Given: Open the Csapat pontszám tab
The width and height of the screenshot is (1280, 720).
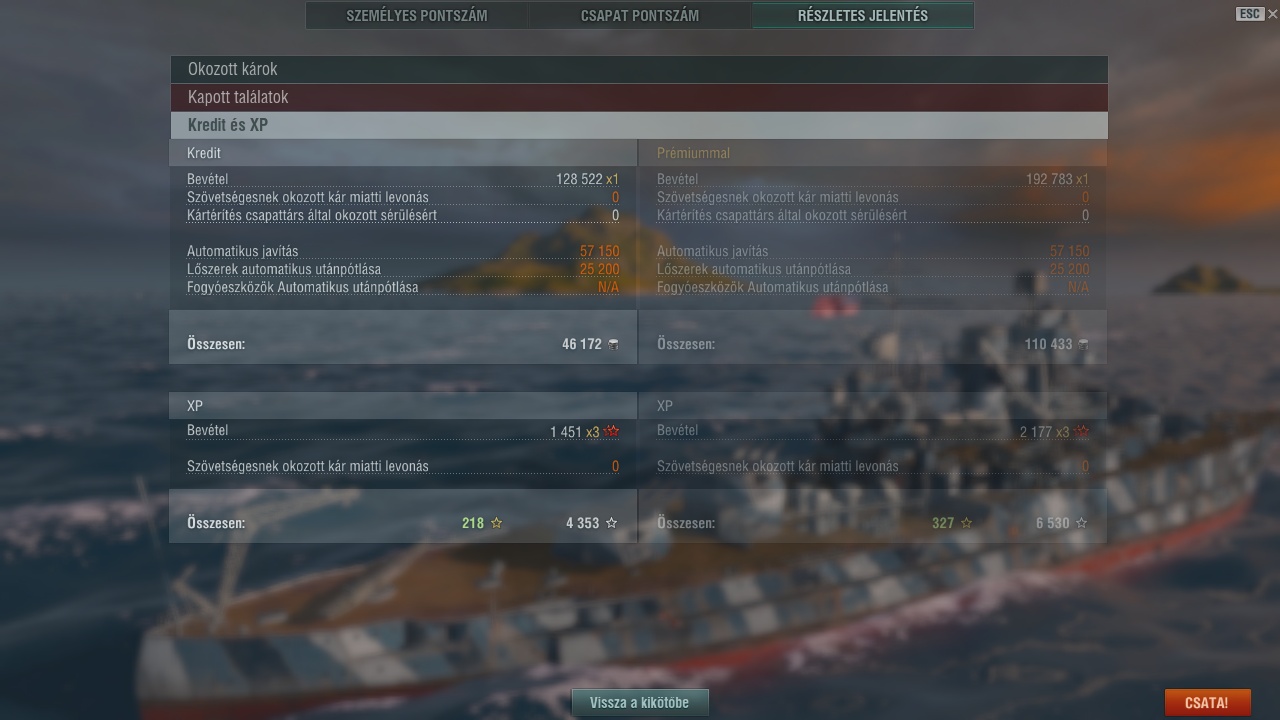Looking at the screenshot, I should [x=640, y=15].
